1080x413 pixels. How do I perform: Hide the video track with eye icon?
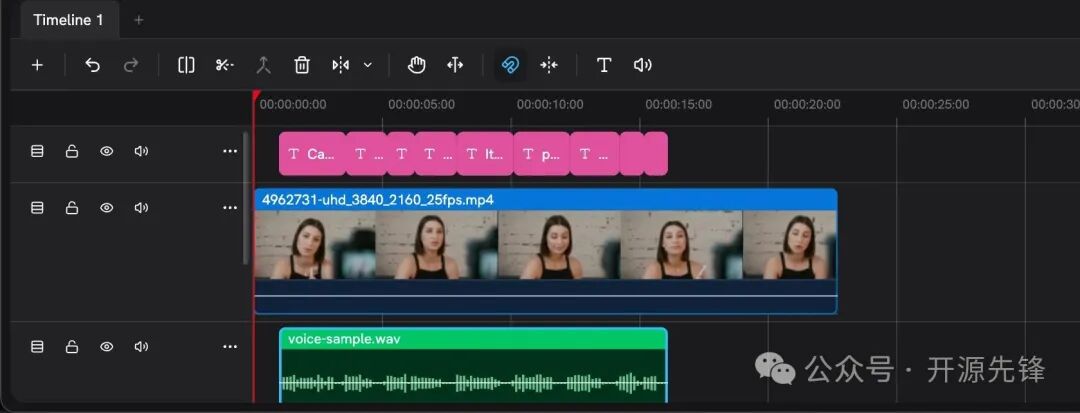106,208
